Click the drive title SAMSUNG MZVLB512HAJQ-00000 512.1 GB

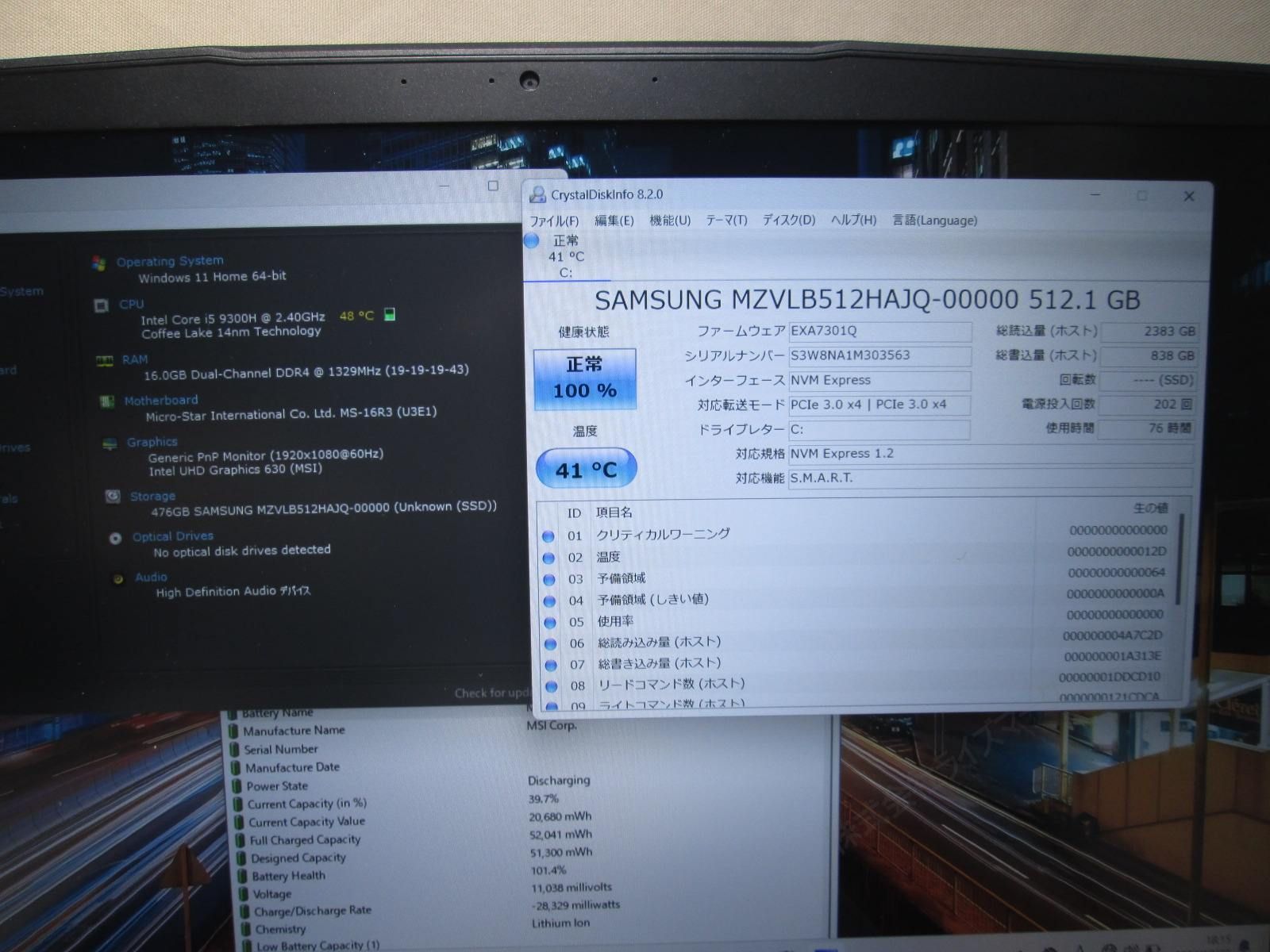[867, 300]
